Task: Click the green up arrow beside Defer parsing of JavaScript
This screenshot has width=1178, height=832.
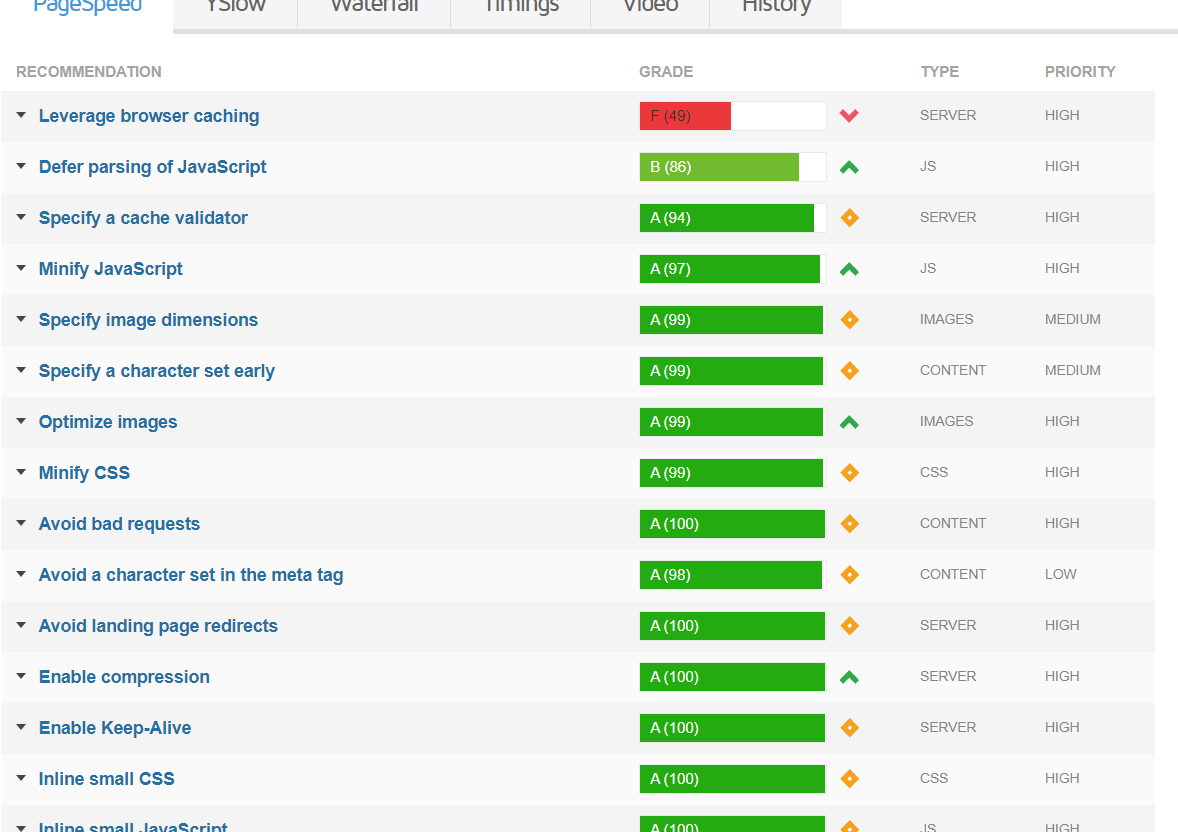Action: [849, 166]
